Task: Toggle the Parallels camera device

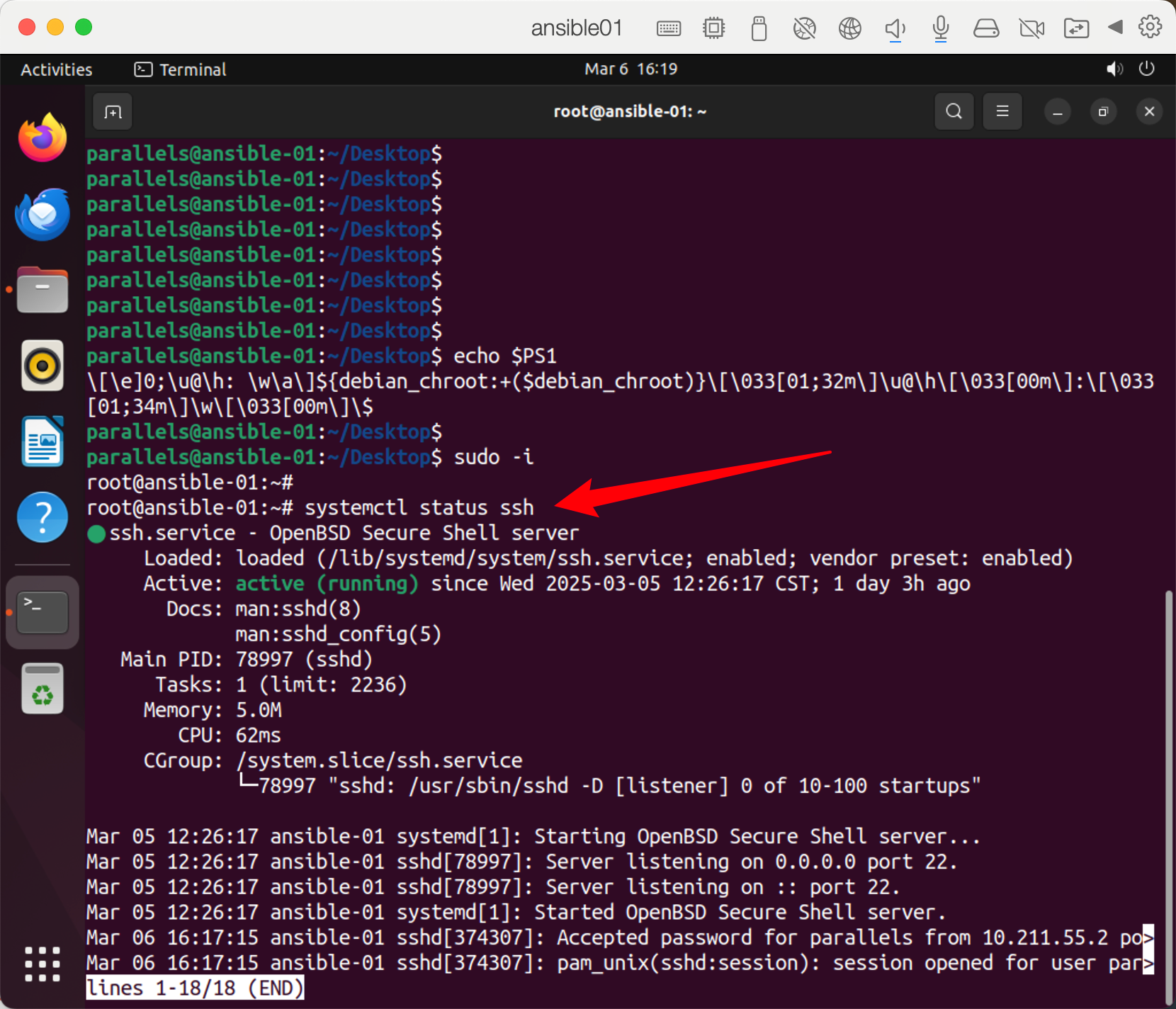Action: tap(1031, 28)
